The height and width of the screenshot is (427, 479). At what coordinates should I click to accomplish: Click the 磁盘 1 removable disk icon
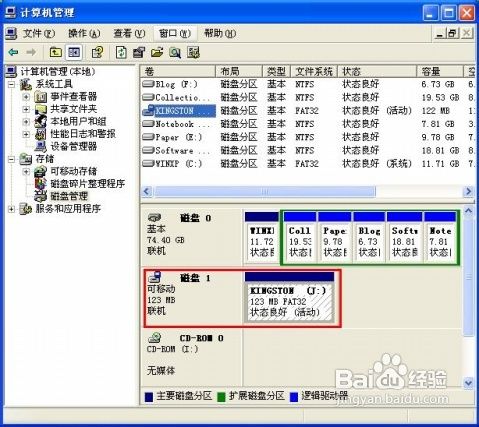pos(154,277)
